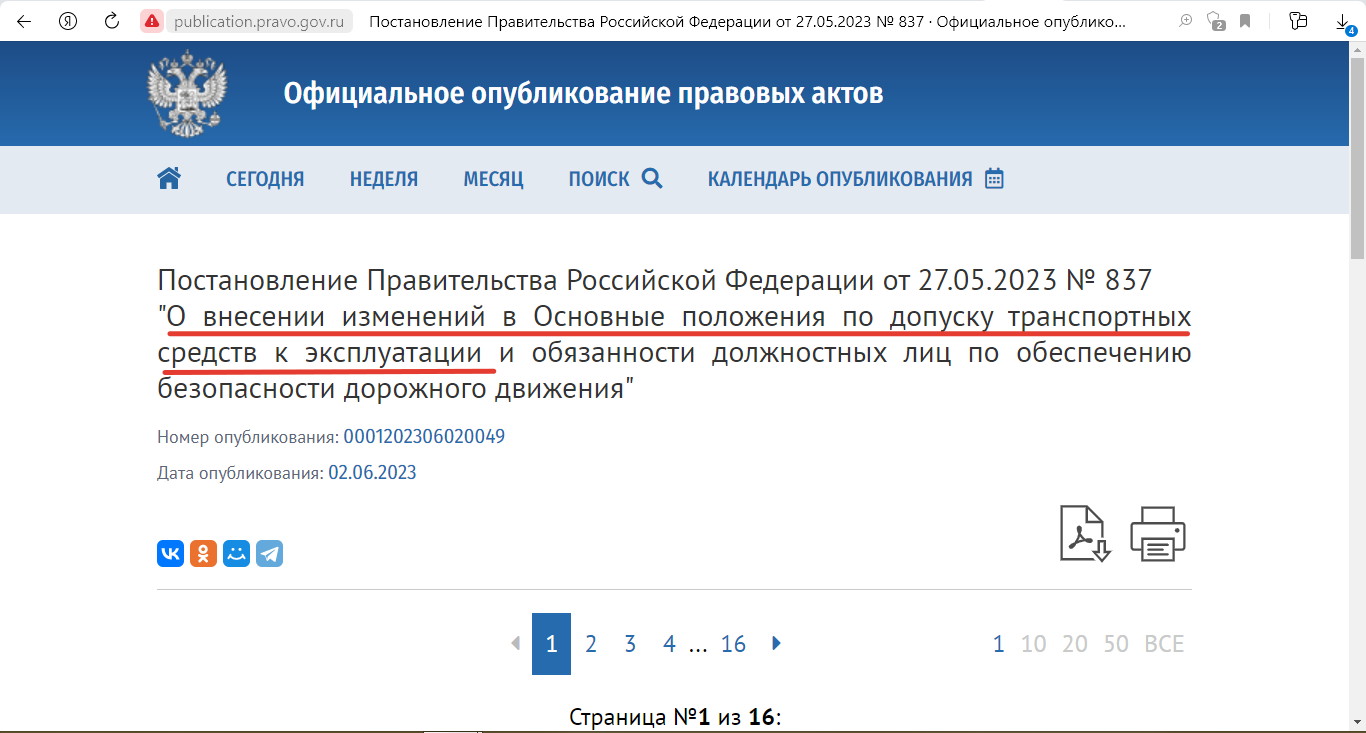The image size is (1366, 733).
Task: Open printing via the printer icon
Action: tap(1158, 533)
